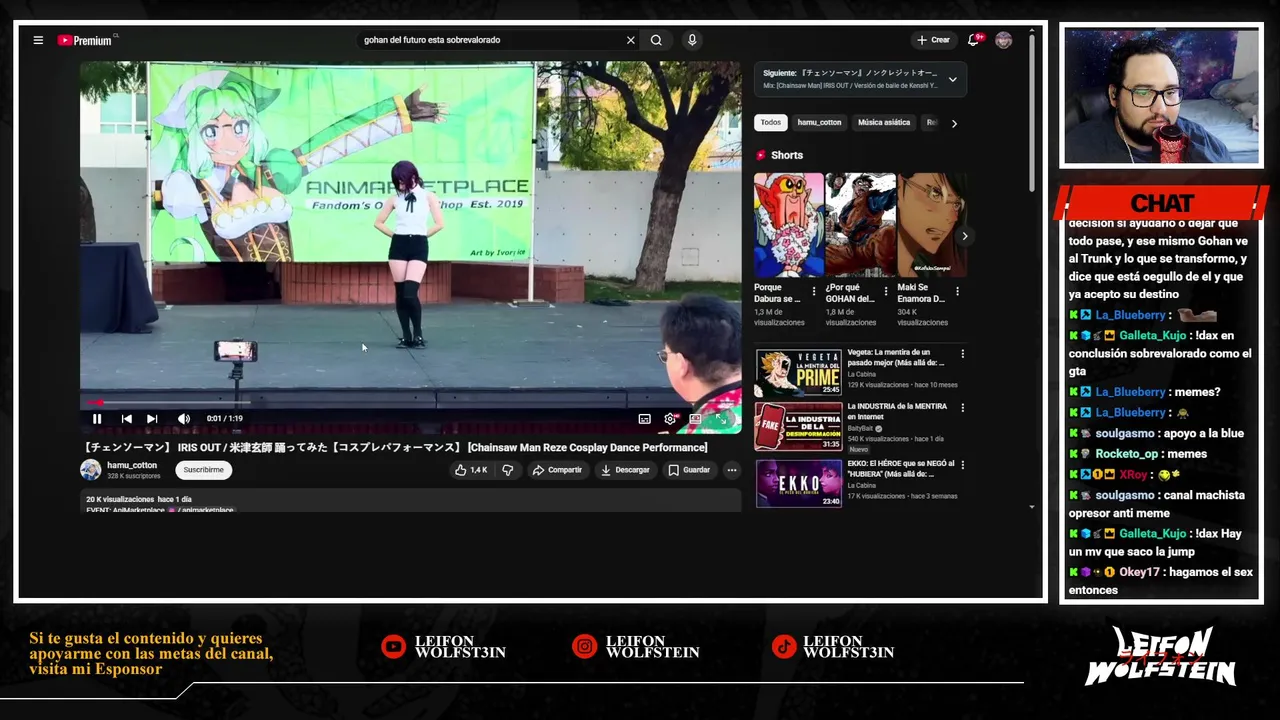The image size is (1280, 720).
Task: Select the Todos filter chip
Action: [770, 123]
